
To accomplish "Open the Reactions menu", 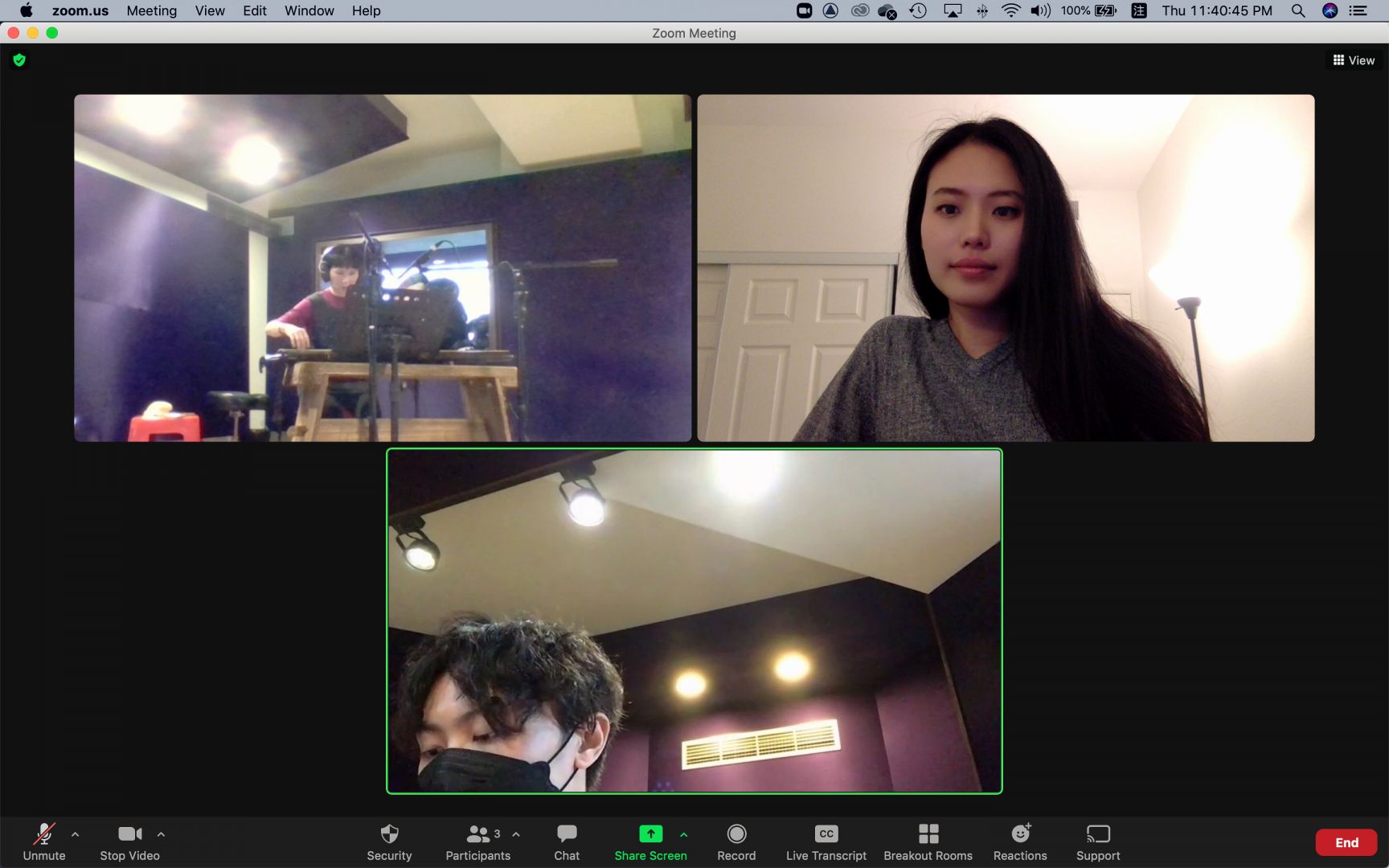I will coord(1020,841).
